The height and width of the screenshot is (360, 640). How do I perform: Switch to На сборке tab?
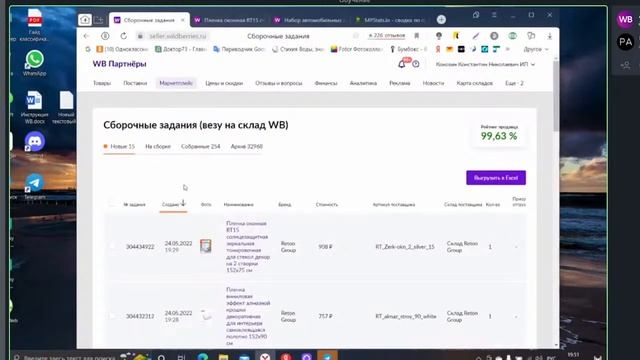point(158,146)
